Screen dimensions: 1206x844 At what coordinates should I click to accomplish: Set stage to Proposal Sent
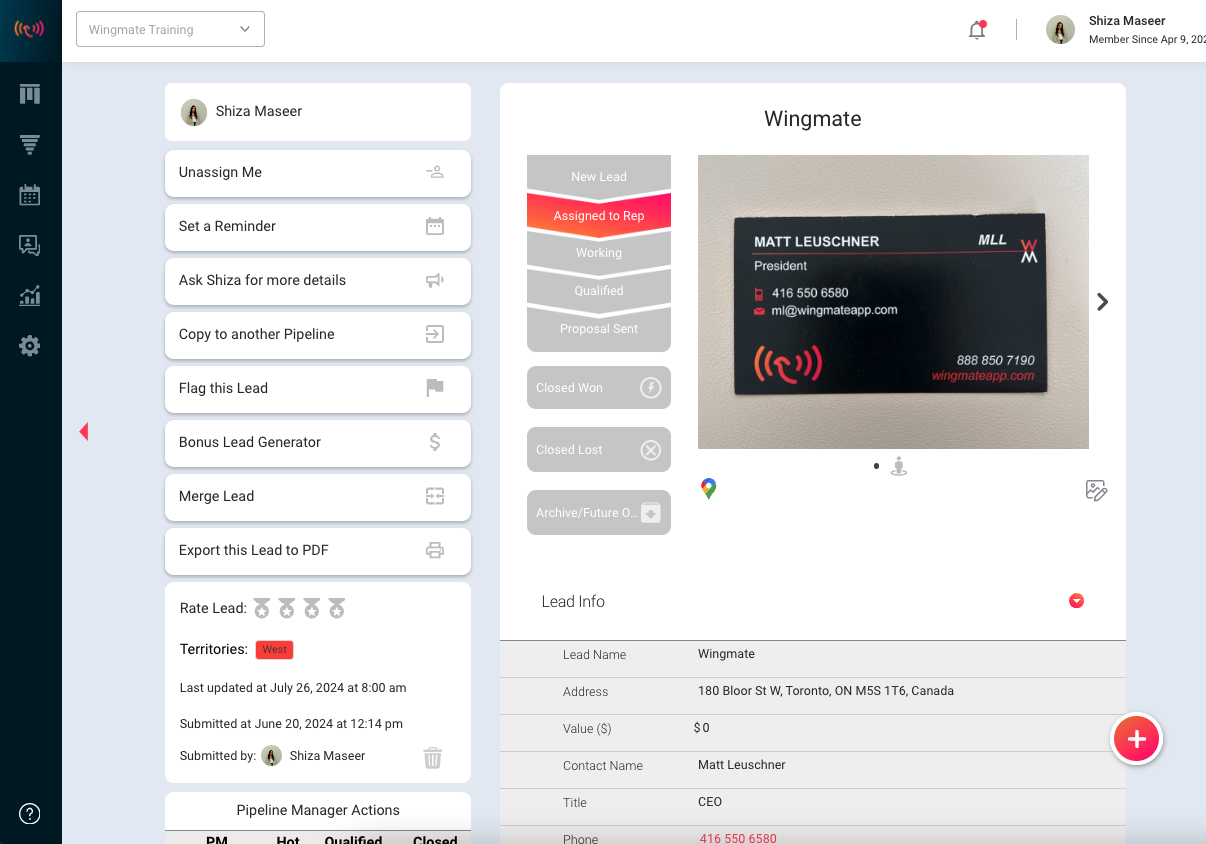(599, 330)
